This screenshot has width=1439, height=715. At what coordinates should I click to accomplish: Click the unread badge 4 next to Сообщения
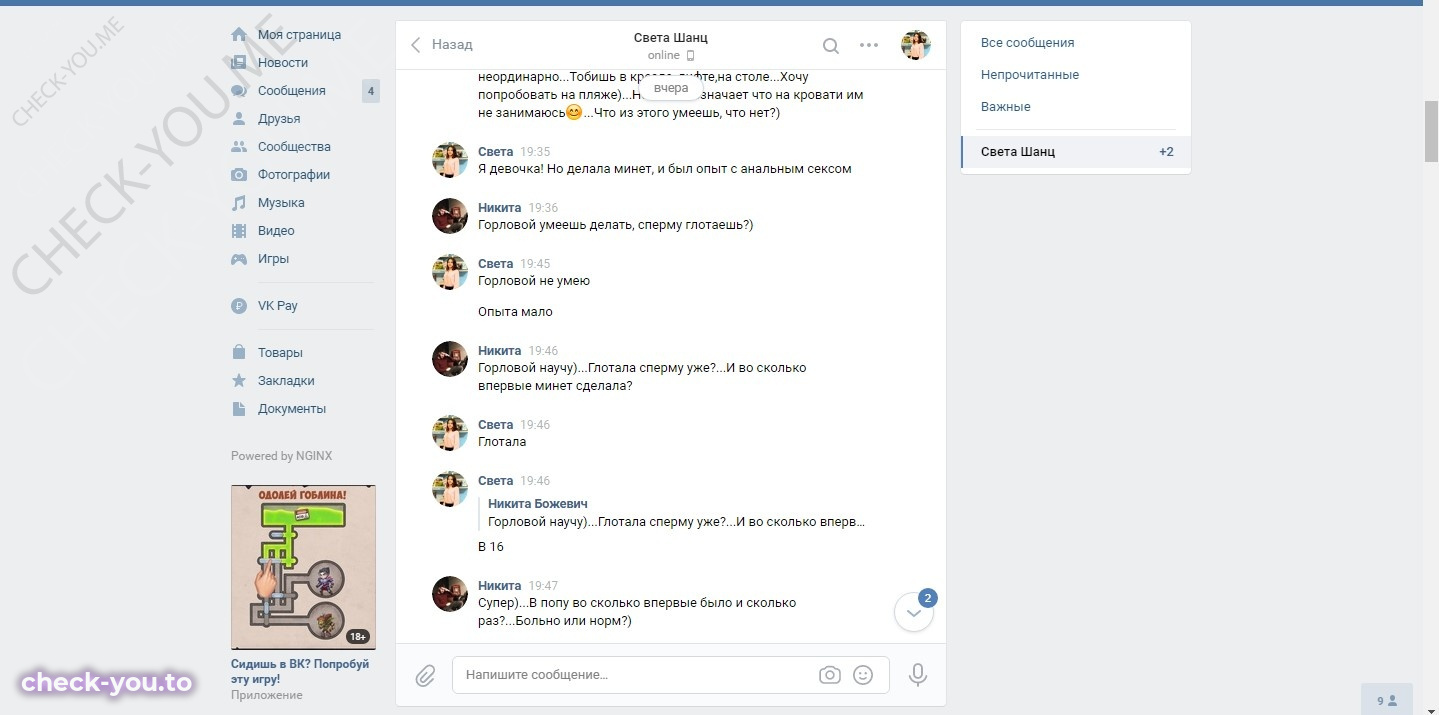coord(371,91)
